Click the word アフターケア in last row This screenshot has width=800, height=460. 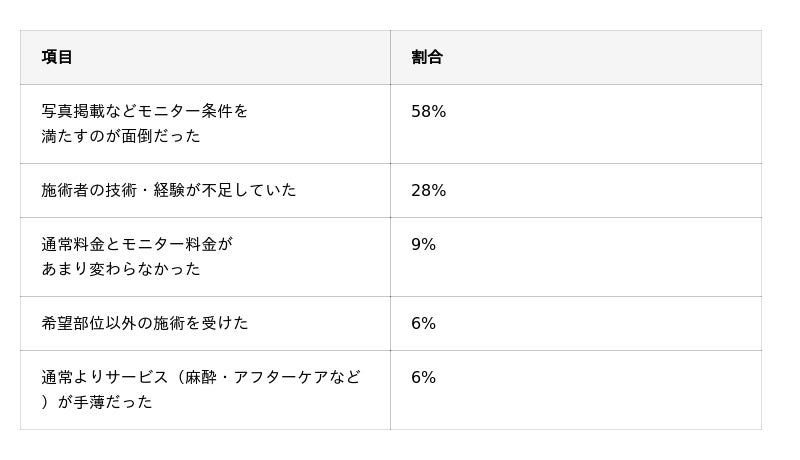point(280,377)
